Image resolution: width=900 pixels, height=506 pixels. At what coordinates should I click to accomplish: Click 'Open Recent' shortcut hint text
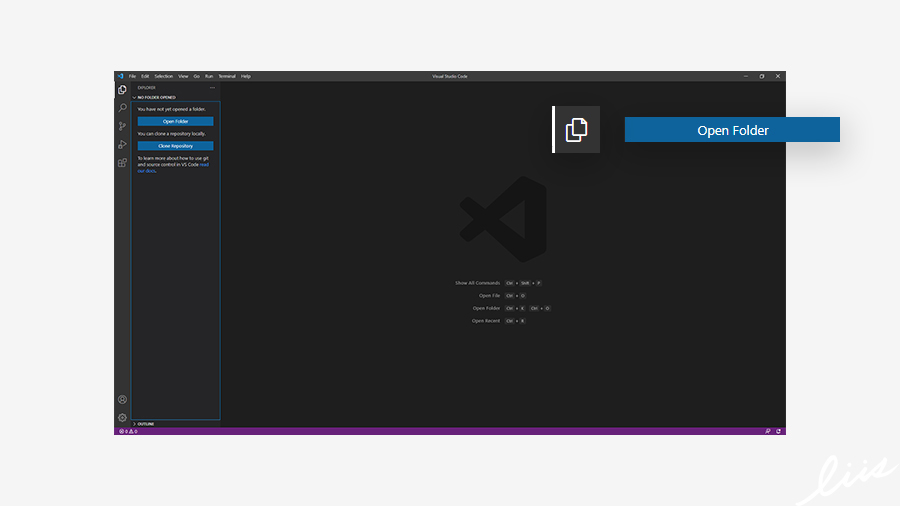pos(486,321)
